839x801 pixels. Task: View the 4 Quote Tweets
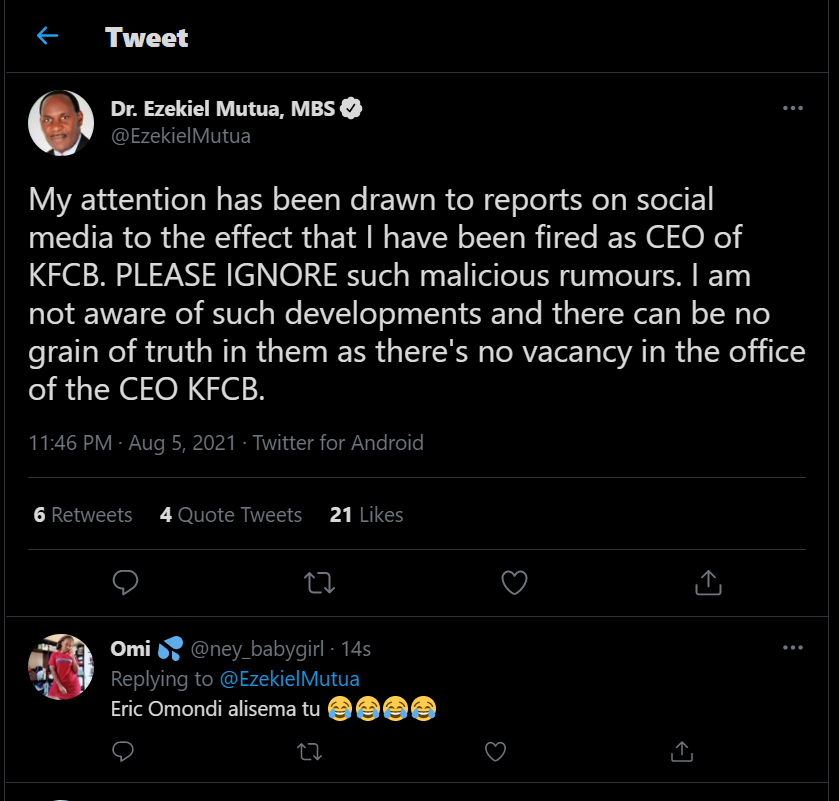click(x=231, y=515)
